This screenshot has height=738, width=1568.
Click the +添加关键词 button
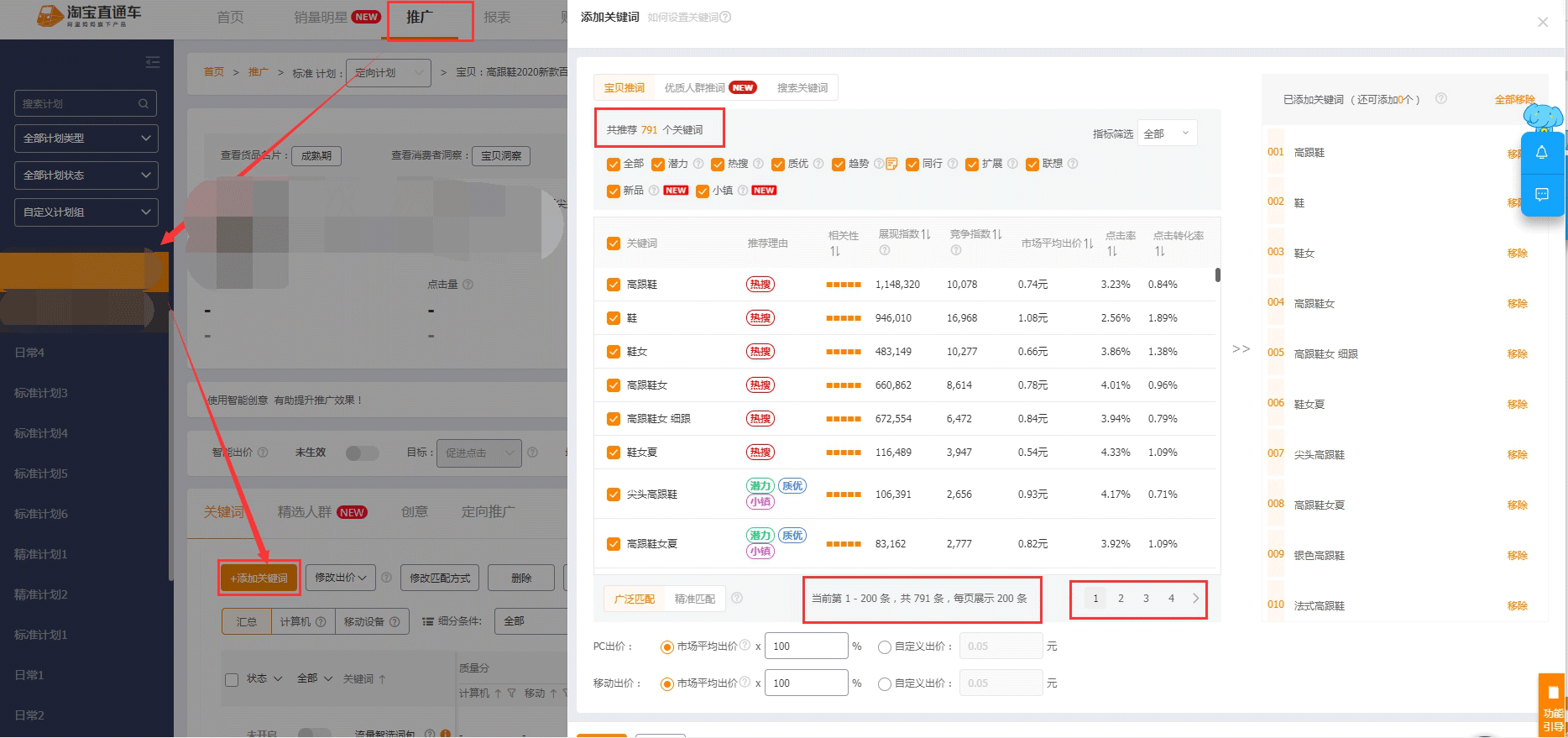pyautogui.click(x=259, y=578)
